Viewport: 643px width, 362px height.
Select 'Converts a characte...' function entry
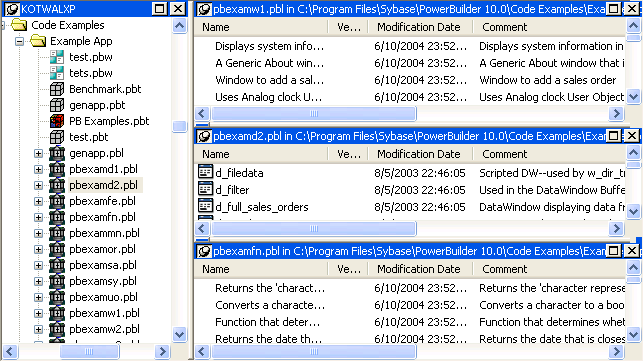270,305
